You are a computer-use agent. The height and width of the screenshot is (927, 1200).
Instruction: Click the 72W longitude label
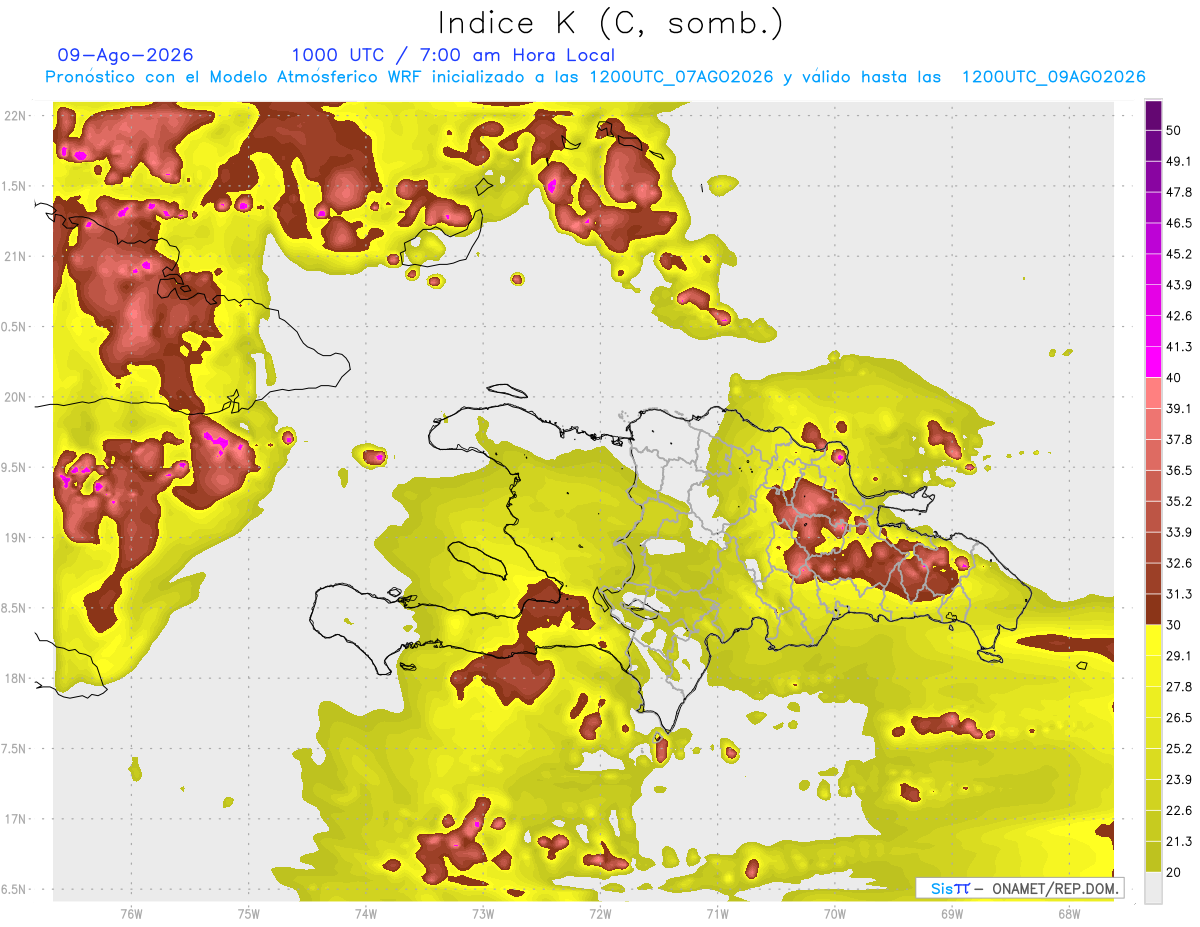(600, 913)
